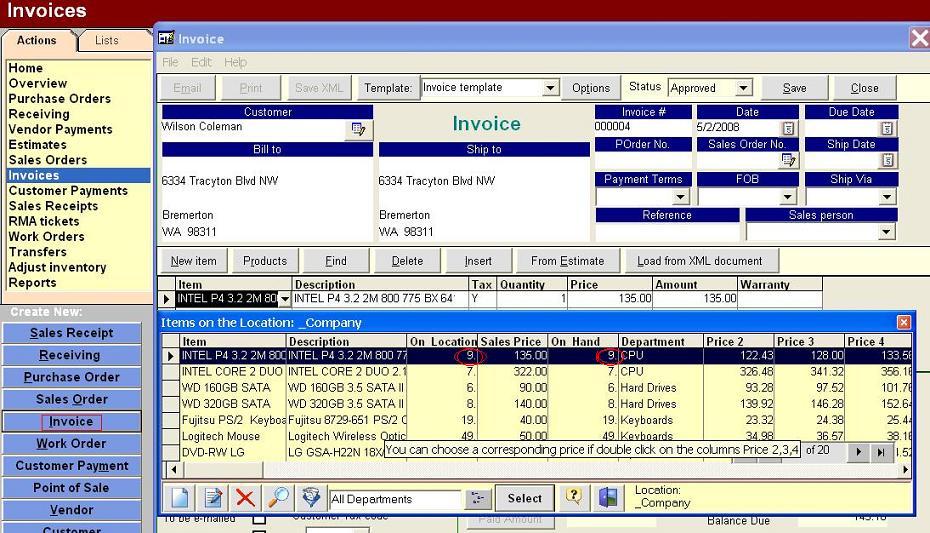
Task: Switch to the Lists tab
Action: pos(107,40)
